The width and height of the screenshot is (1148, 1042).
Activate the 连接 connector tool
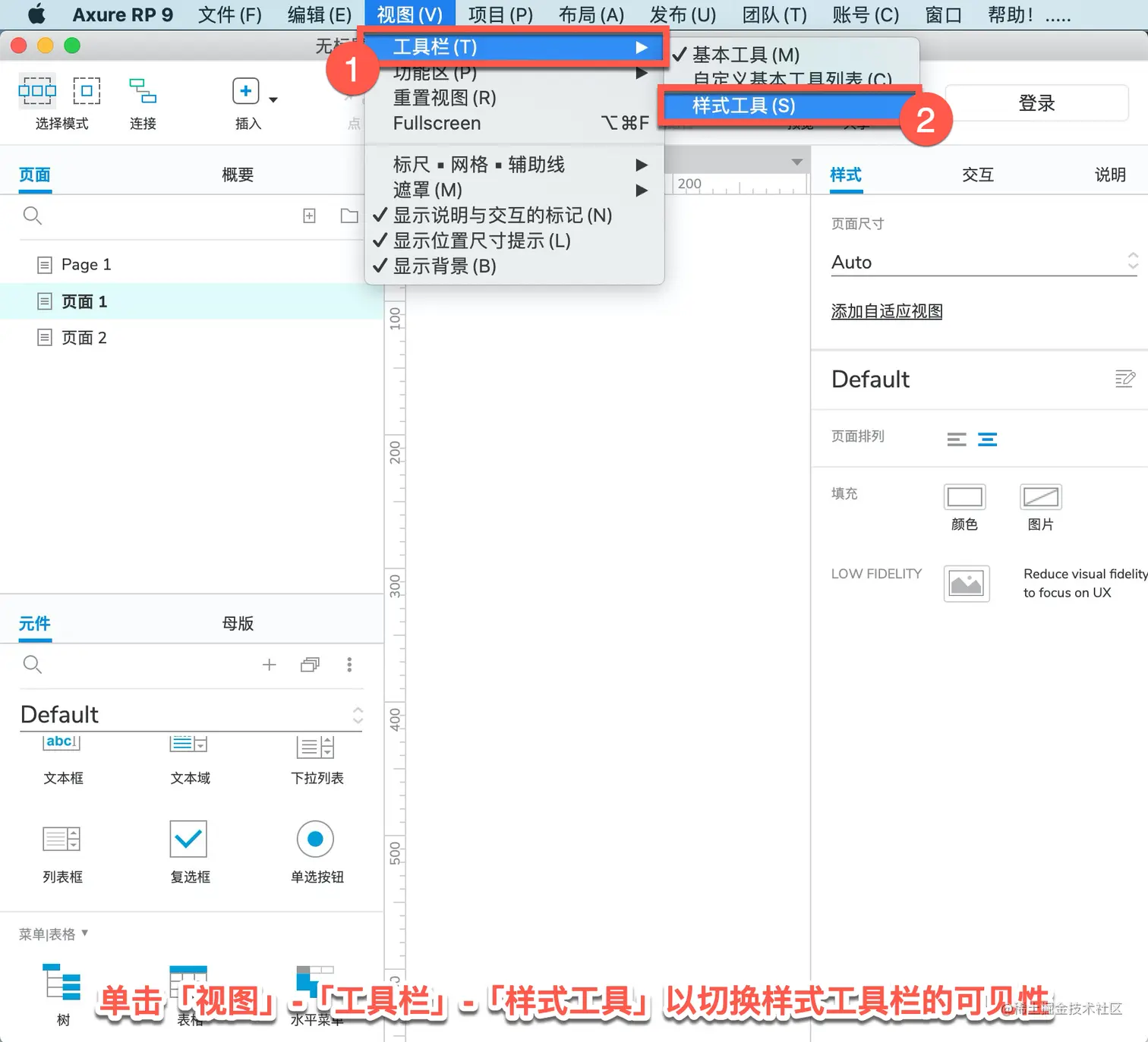[x=143, y=91]
